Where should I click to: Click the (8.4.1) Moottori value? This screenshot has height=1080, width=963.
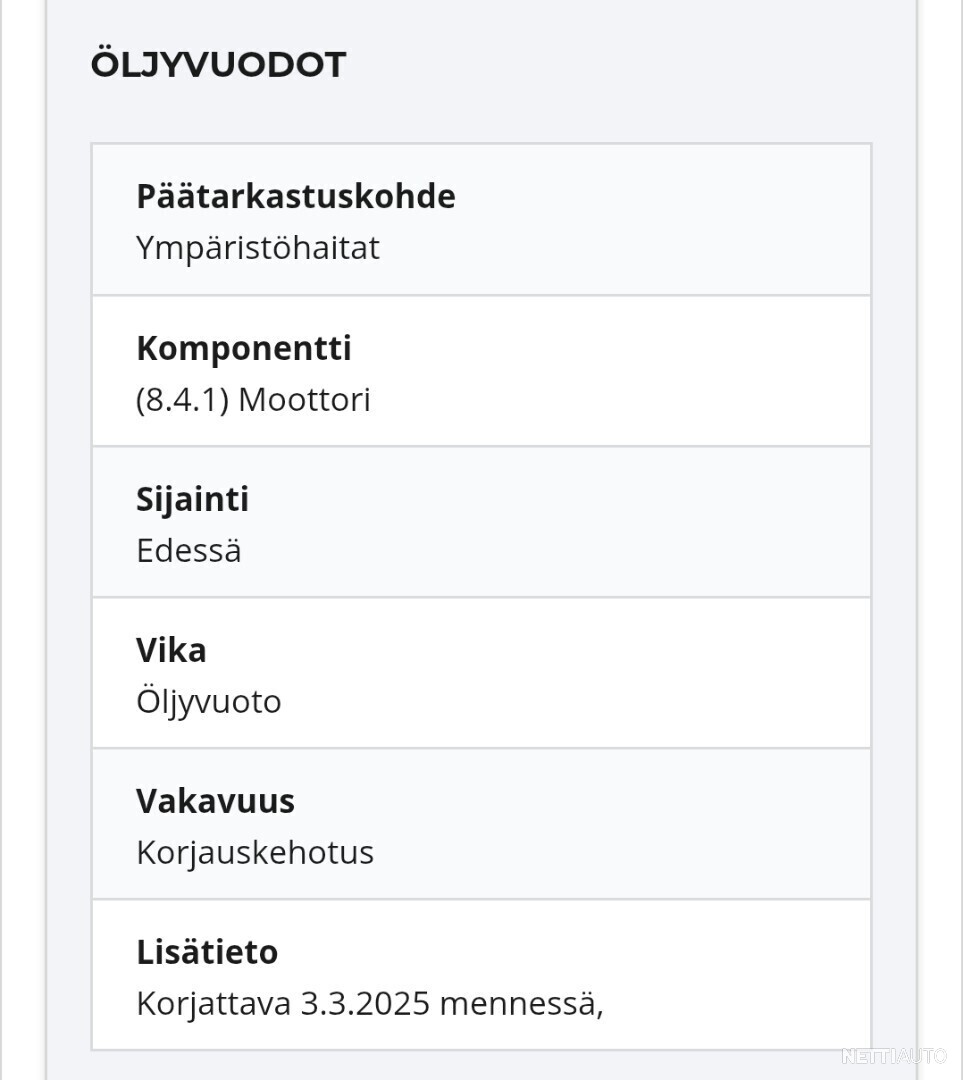click(253, 399)
